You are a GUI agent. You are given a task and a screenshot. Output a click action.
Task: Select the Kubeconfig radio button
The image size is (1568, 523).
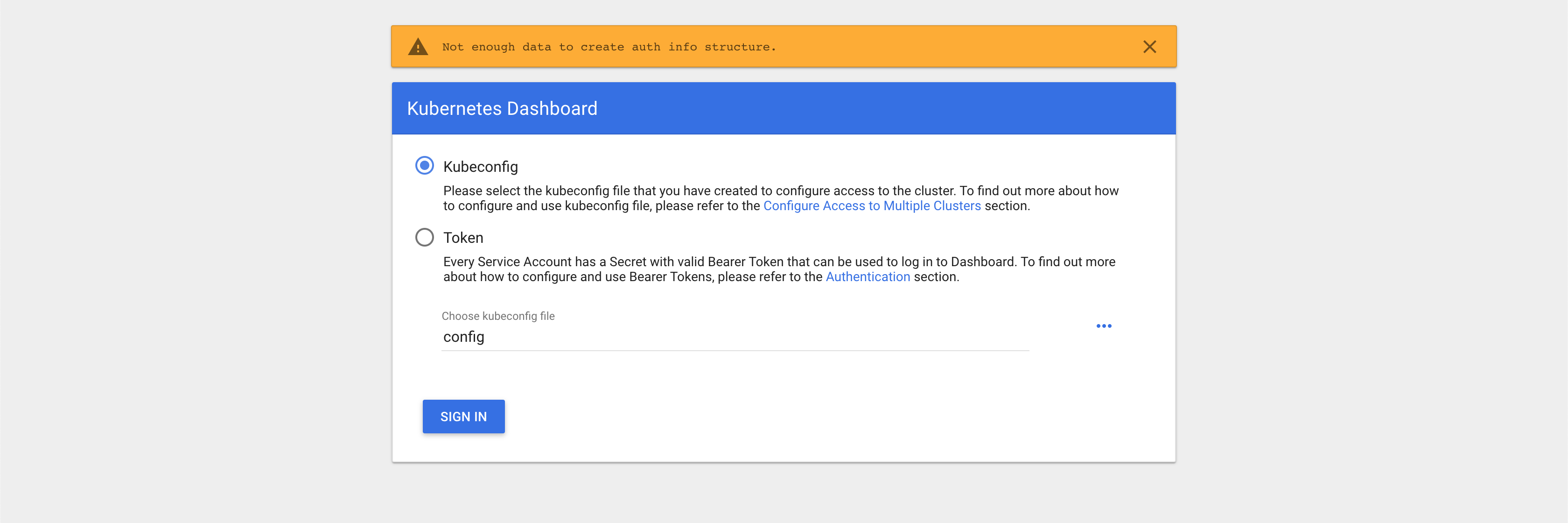pyautogui.click(x=424, y=166)
